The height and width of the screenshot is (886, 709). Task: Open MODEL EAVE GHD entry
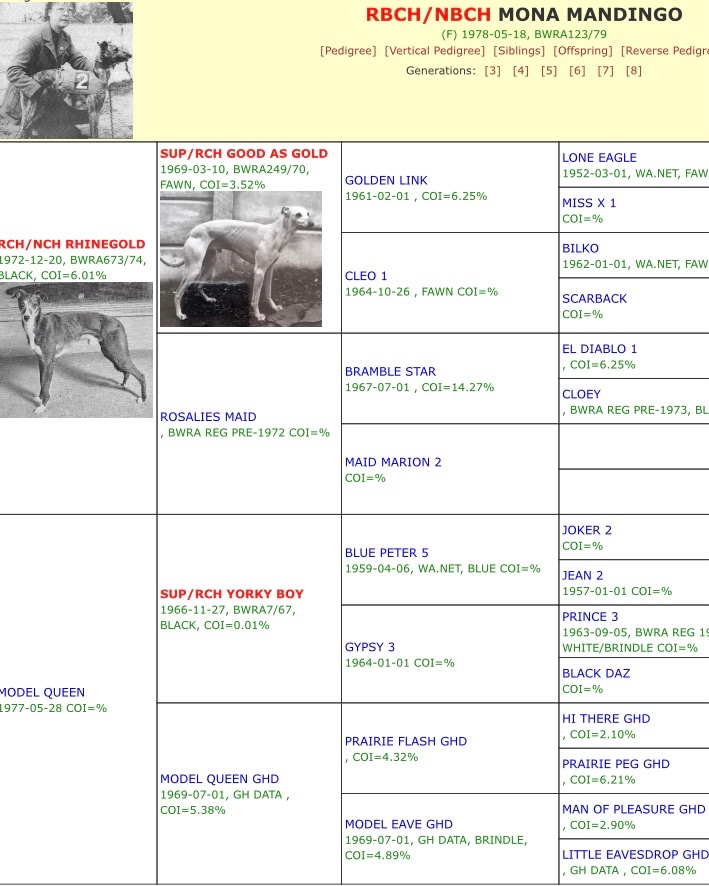tap(398, 824)
